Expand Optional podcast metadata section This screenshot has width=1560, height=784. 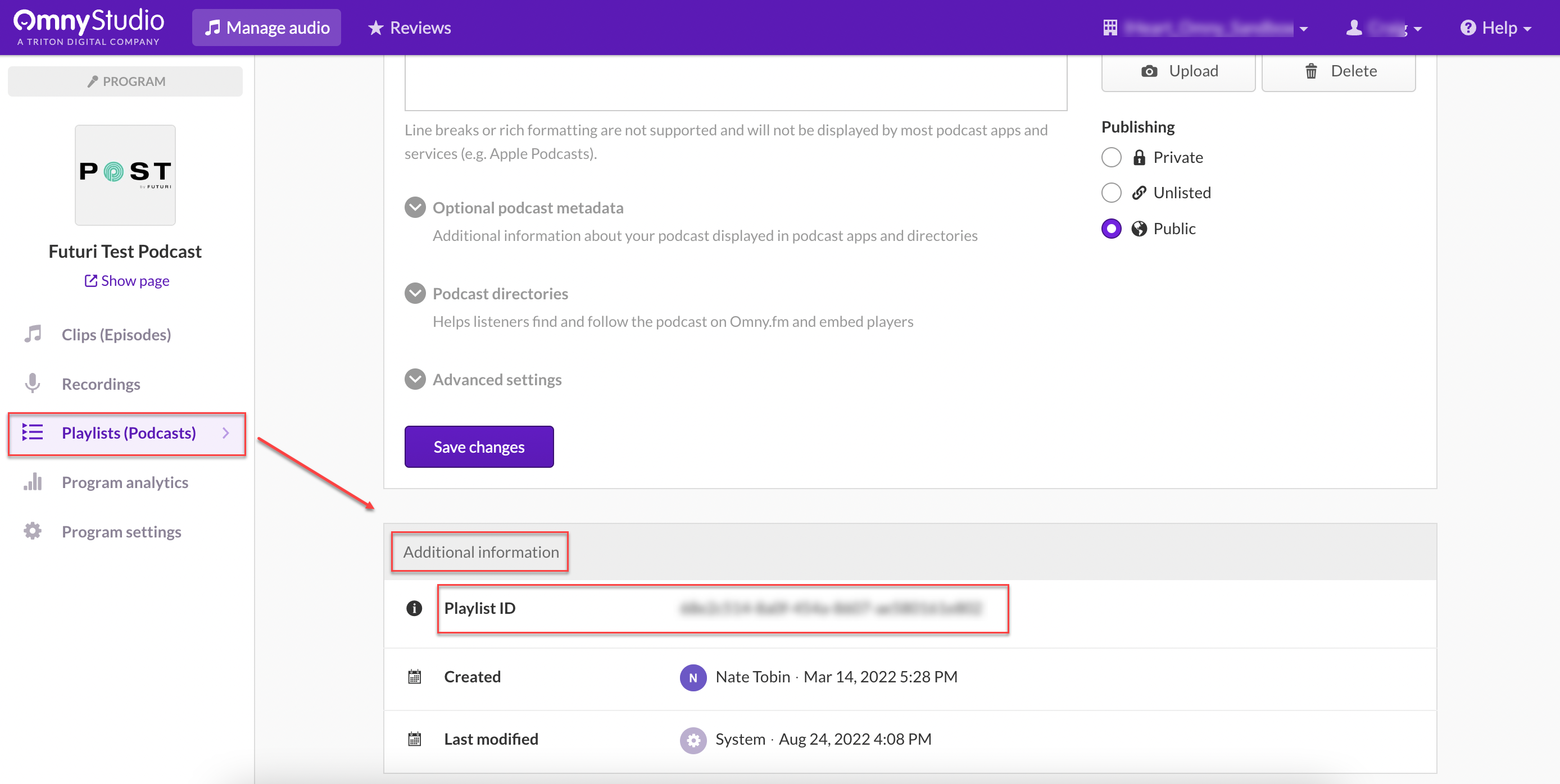click(415, 208)
